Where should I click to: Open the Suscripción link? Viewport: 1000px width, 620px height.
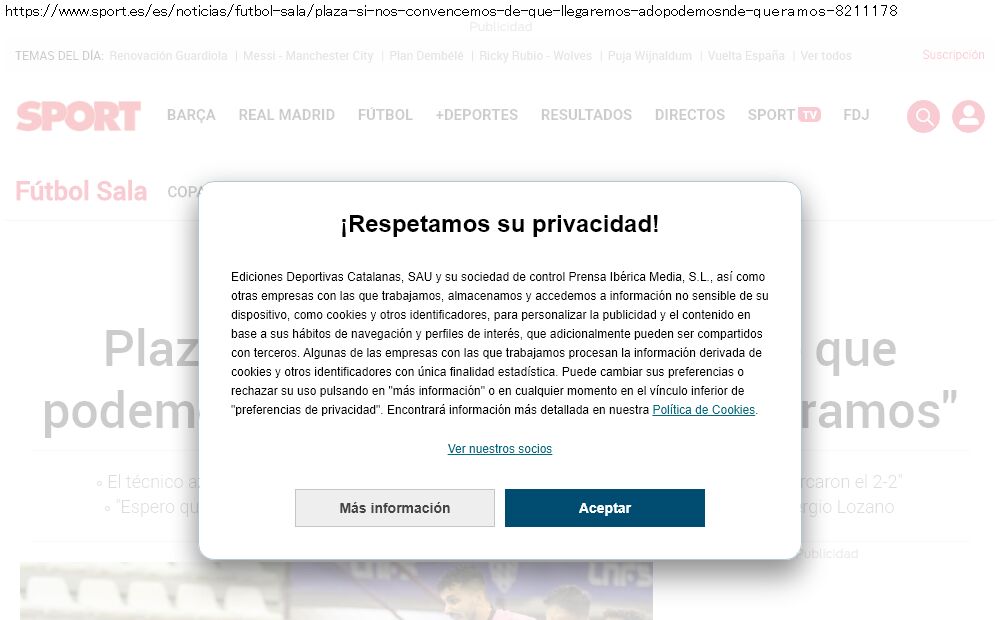[953, 55]
